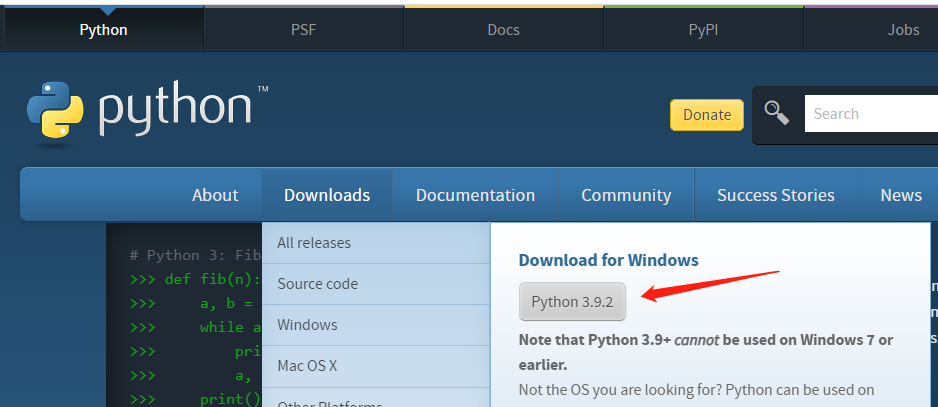Select Source code in Downloads dropdown

click(x=376, y=284)
